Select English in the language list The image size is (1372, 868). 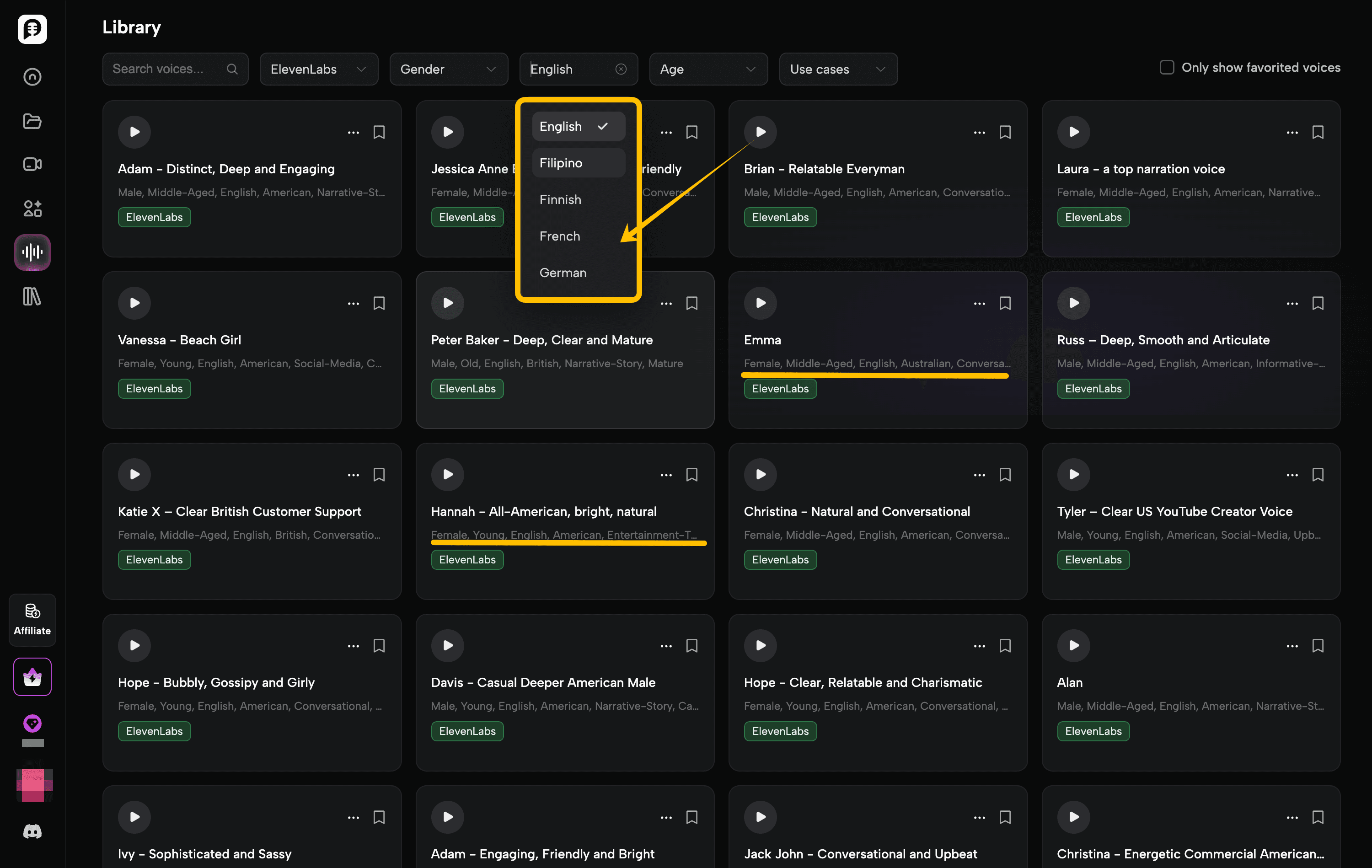[x=579, y=126]
